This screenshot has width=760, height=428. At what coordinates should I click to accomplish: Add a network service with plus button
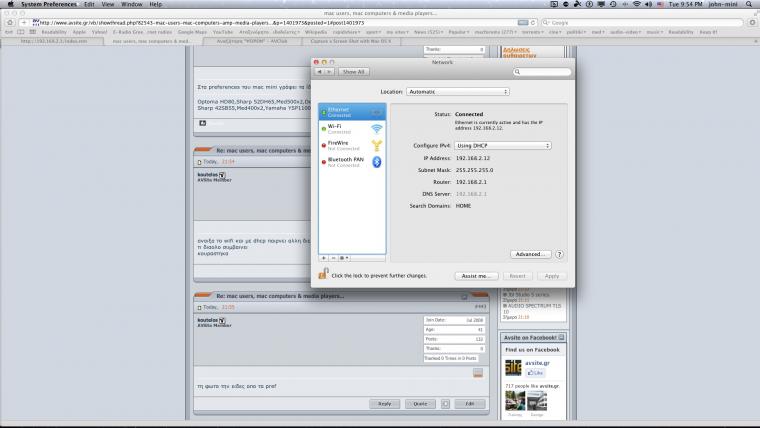[324, 257]
